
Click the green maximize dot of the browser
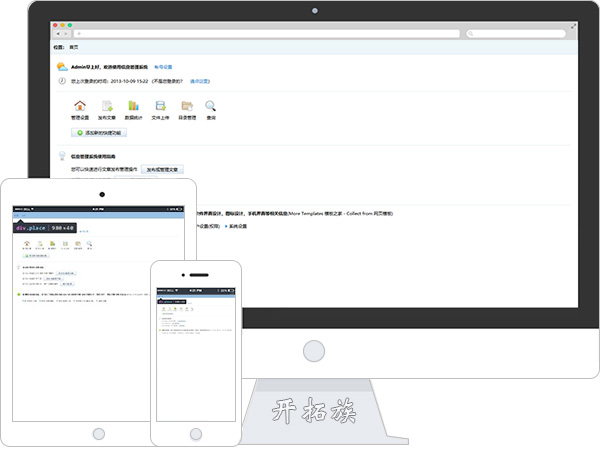(x=70, y=25)
